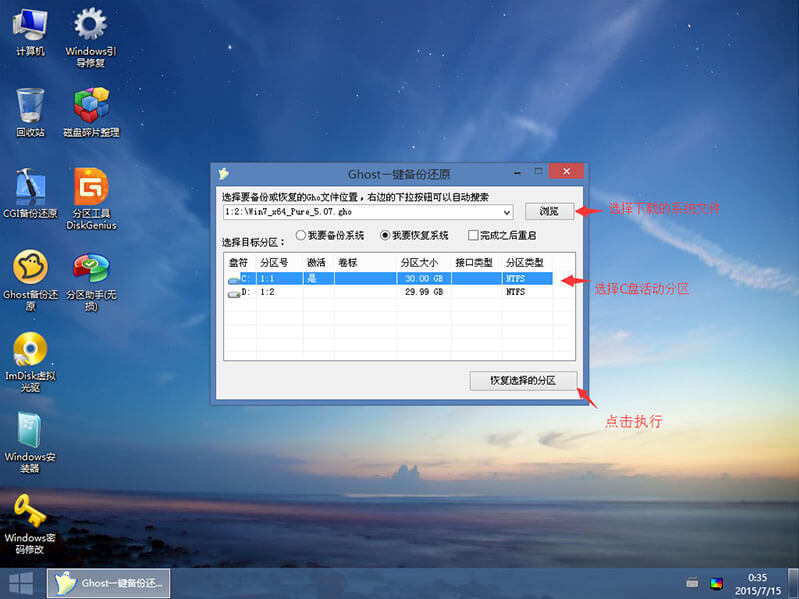Expand the Gho file path dropdown
This screenshot has width=799, height=599.
[507, 212]
